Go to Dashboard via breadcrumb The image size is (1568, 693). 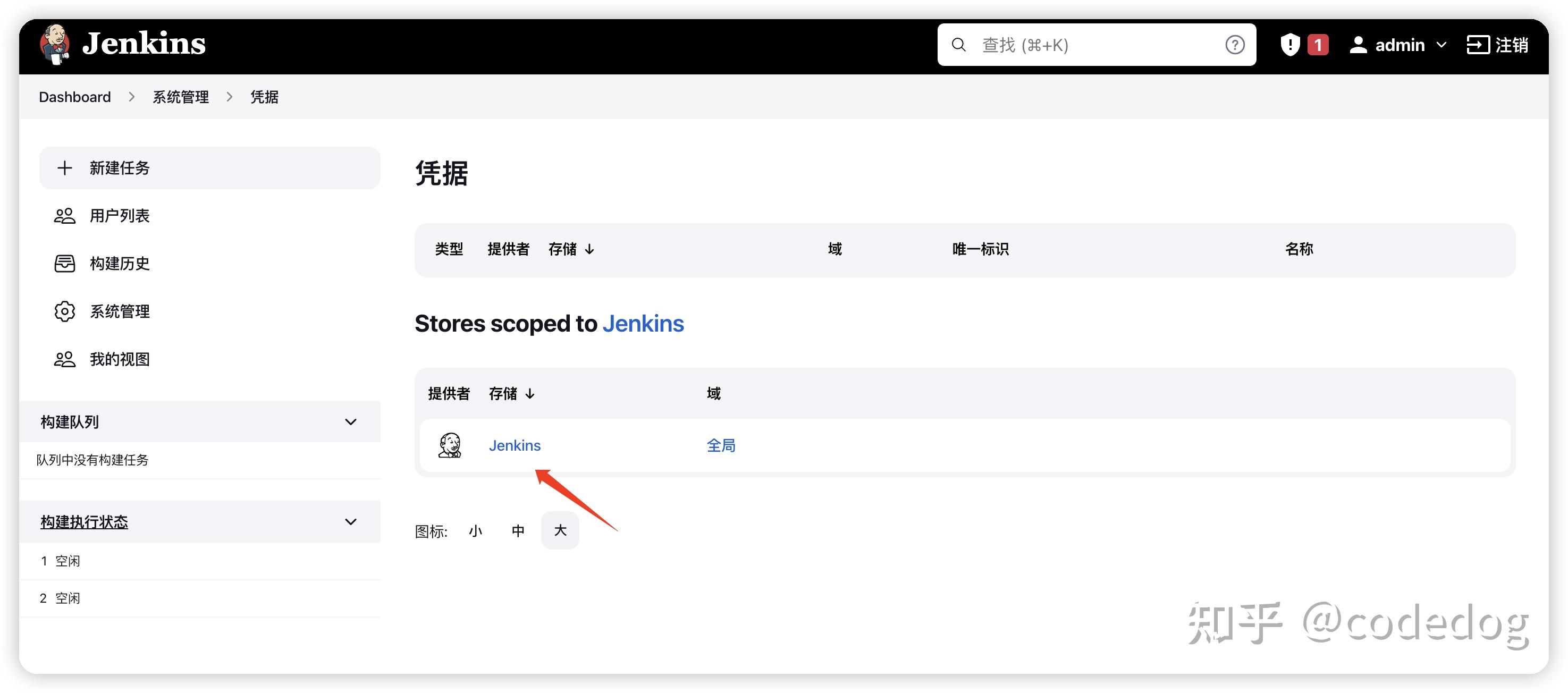click(74, 97)
